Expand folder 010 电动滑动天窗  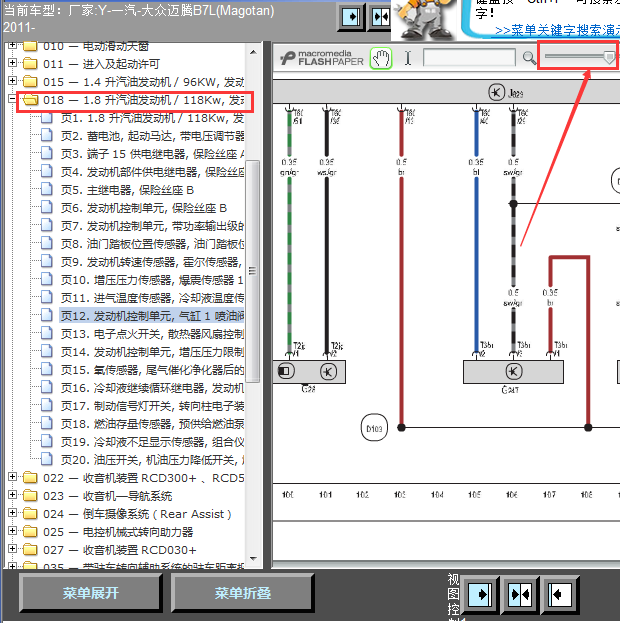[x=12, y=45]
